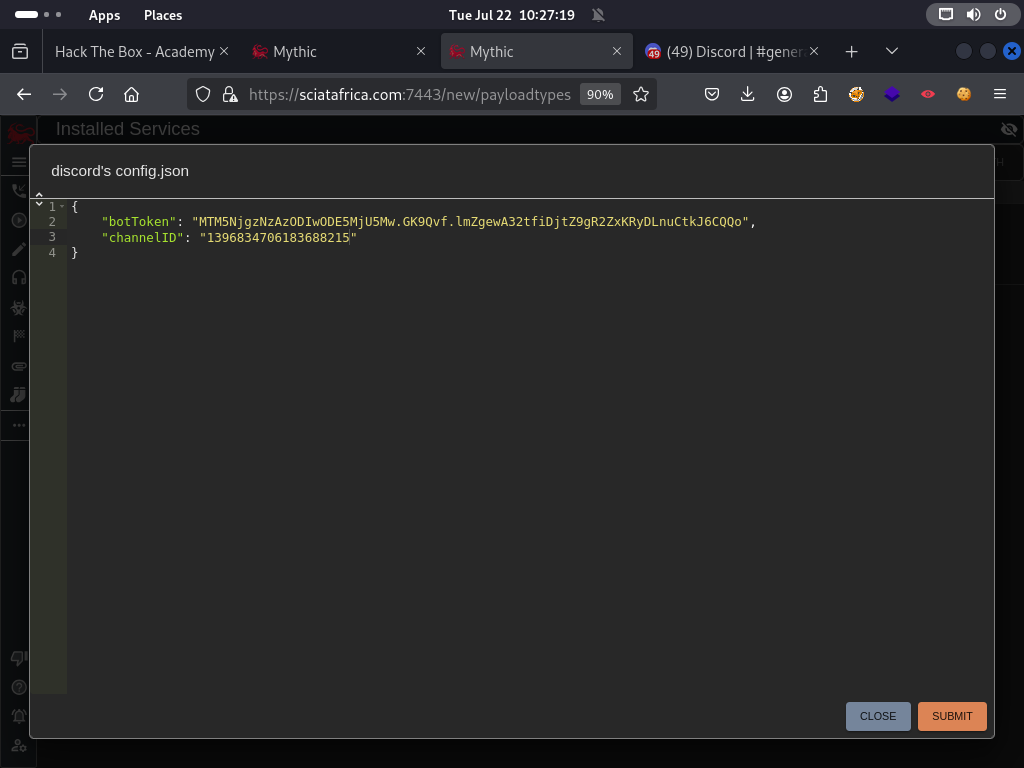The height and width of the screenshot is (768, 1024).
Task: Click the SUBMIT button in config dialog
Action: (x=951, y=716)
